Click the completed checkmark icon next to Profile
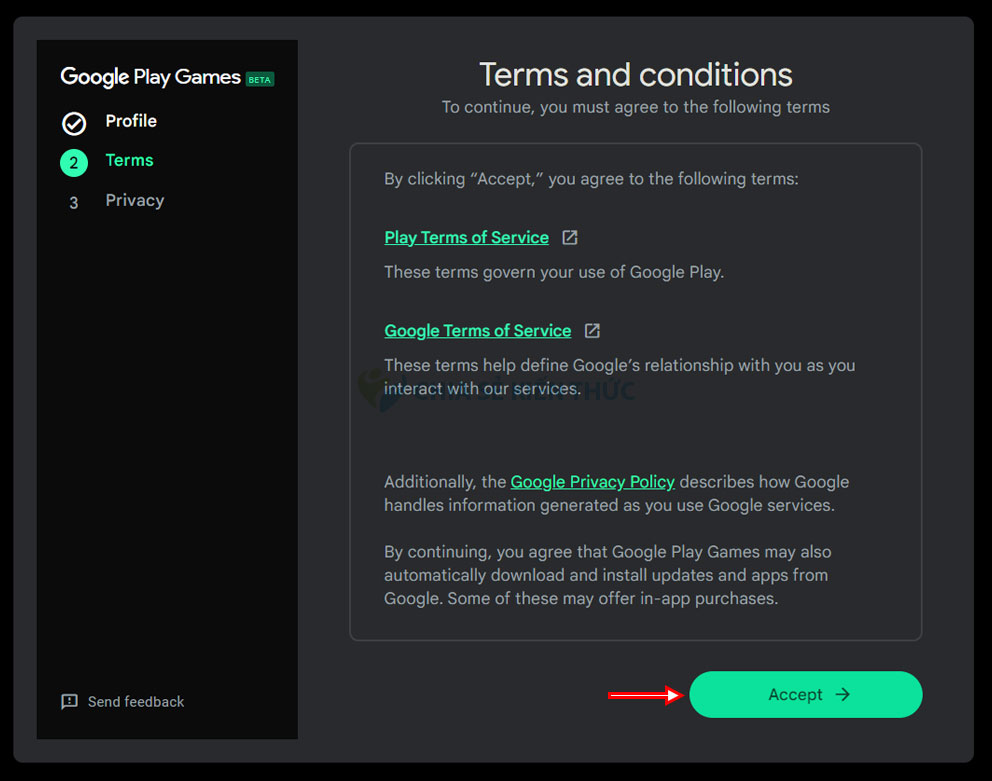The image size is (992, 781). (74, 121)
